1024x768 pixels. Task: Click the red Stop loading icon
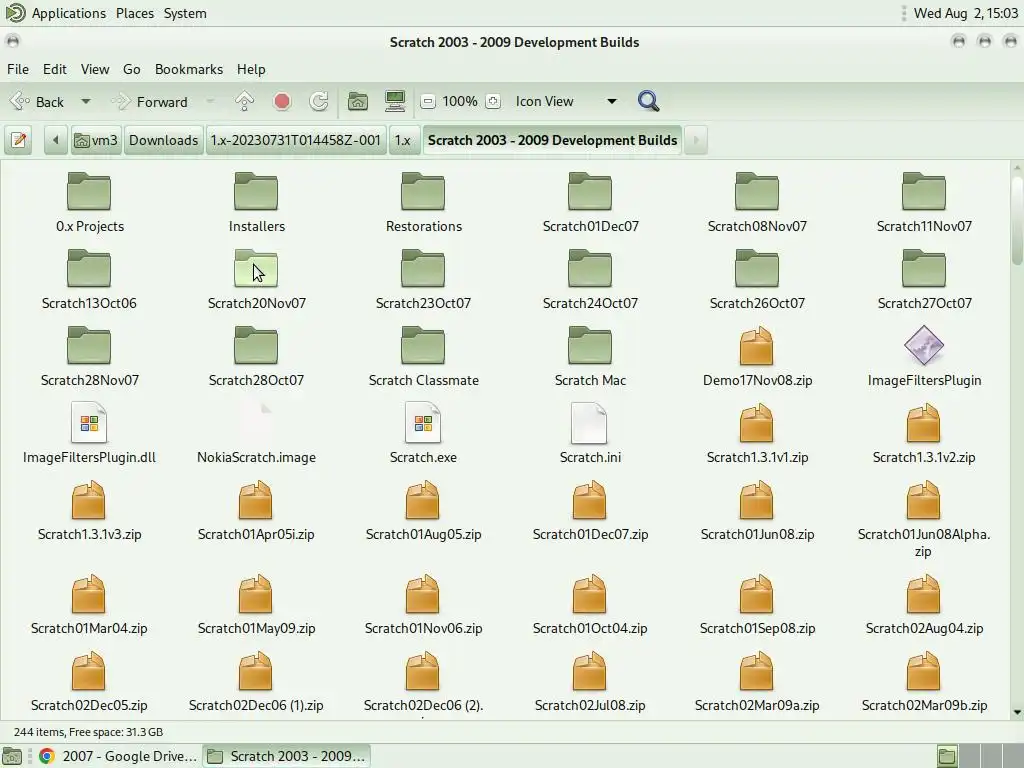281,101
